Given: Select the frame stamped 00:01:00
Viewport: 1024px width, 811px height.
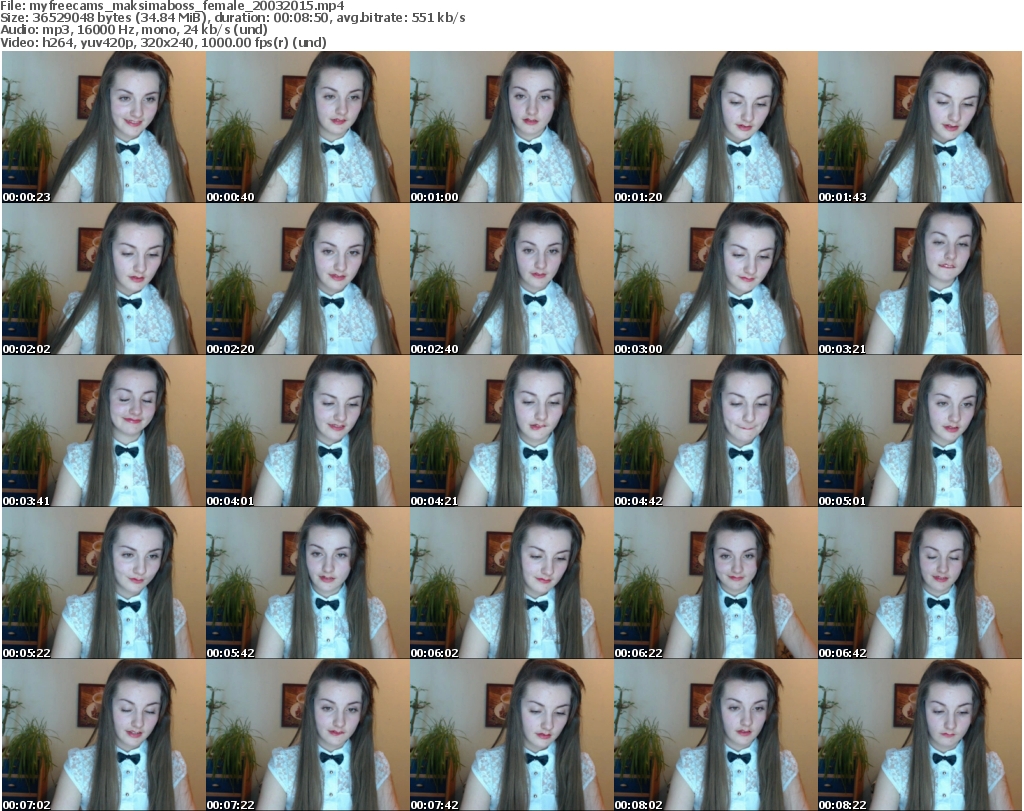Looking at the screenshot, I should point(511,127).
